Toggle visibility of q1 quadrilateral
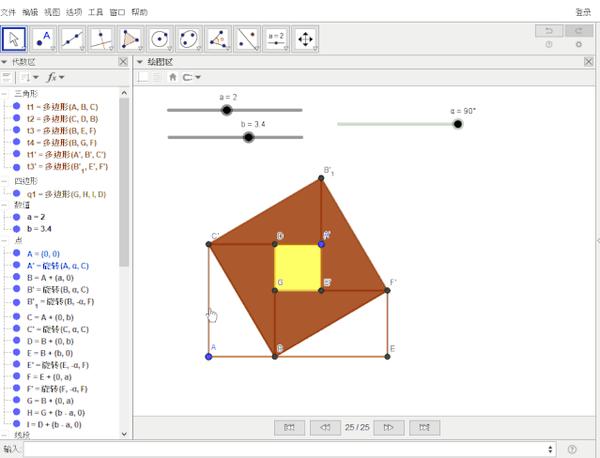 [16, 194]
